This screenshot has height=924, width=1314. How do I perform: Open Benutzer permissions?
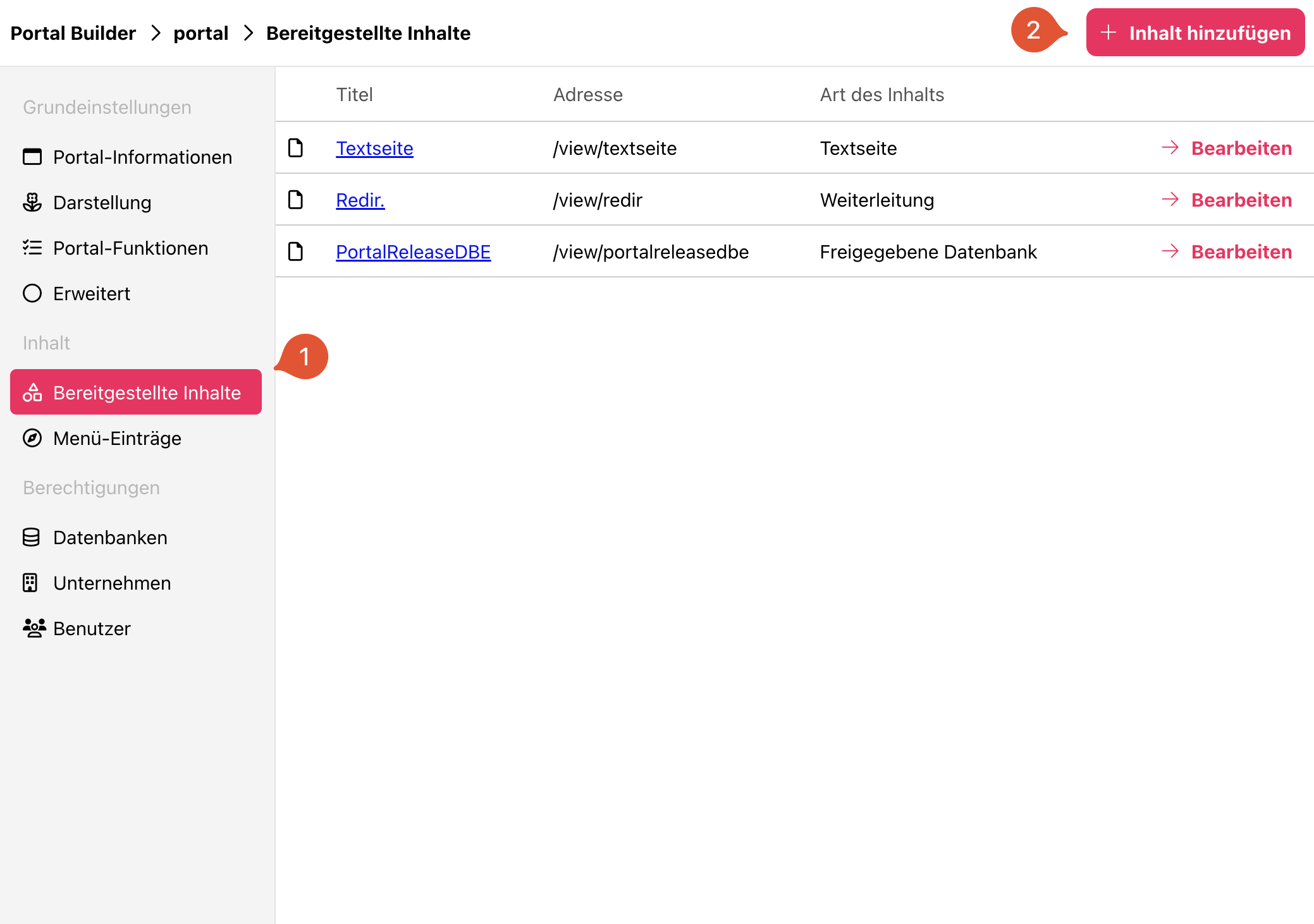click(136, 628)
